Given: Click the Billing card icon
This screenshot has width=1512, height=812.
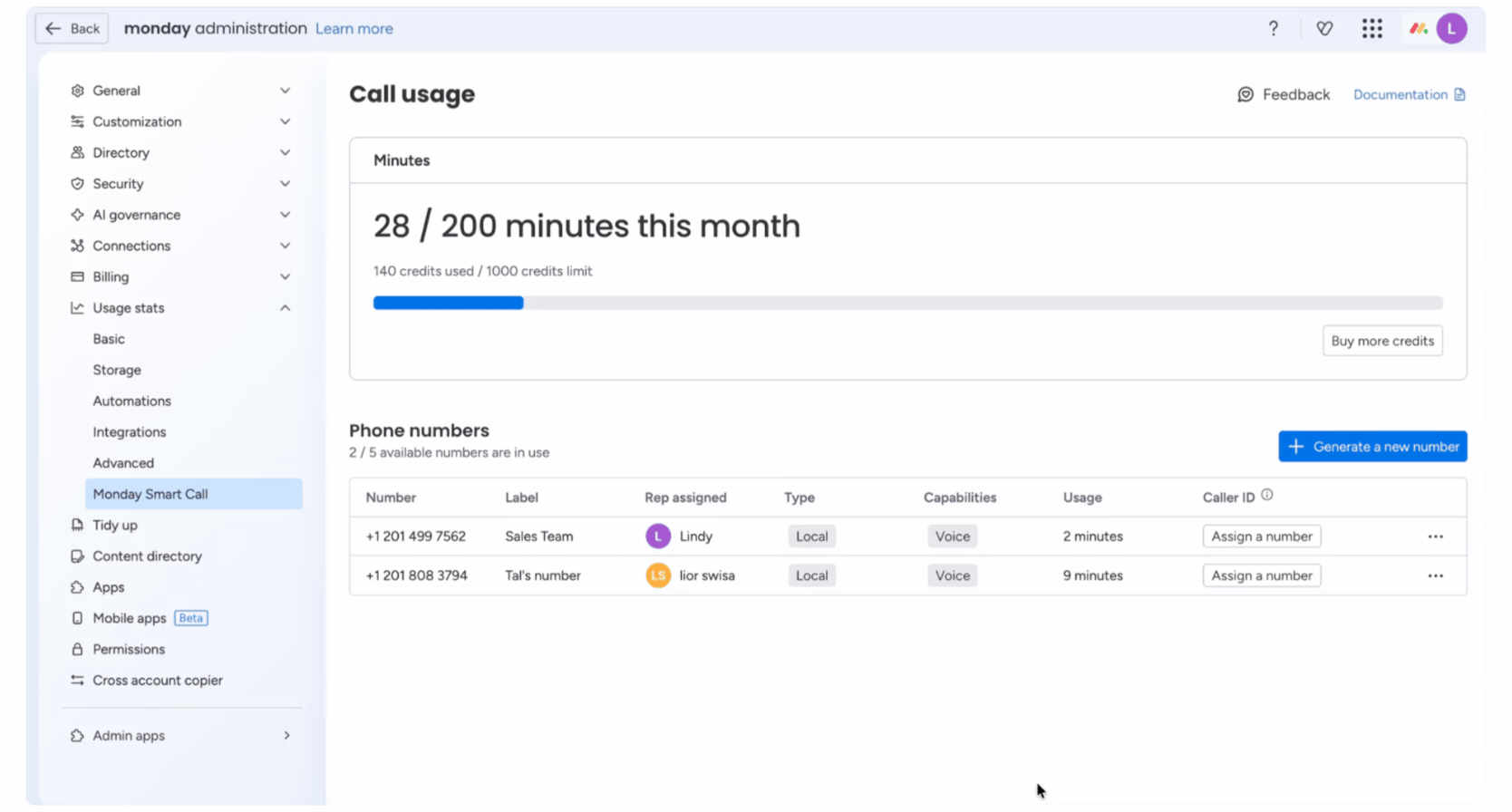Looking at the screenshot, I should pyautogui.click(x=77, y=276).
